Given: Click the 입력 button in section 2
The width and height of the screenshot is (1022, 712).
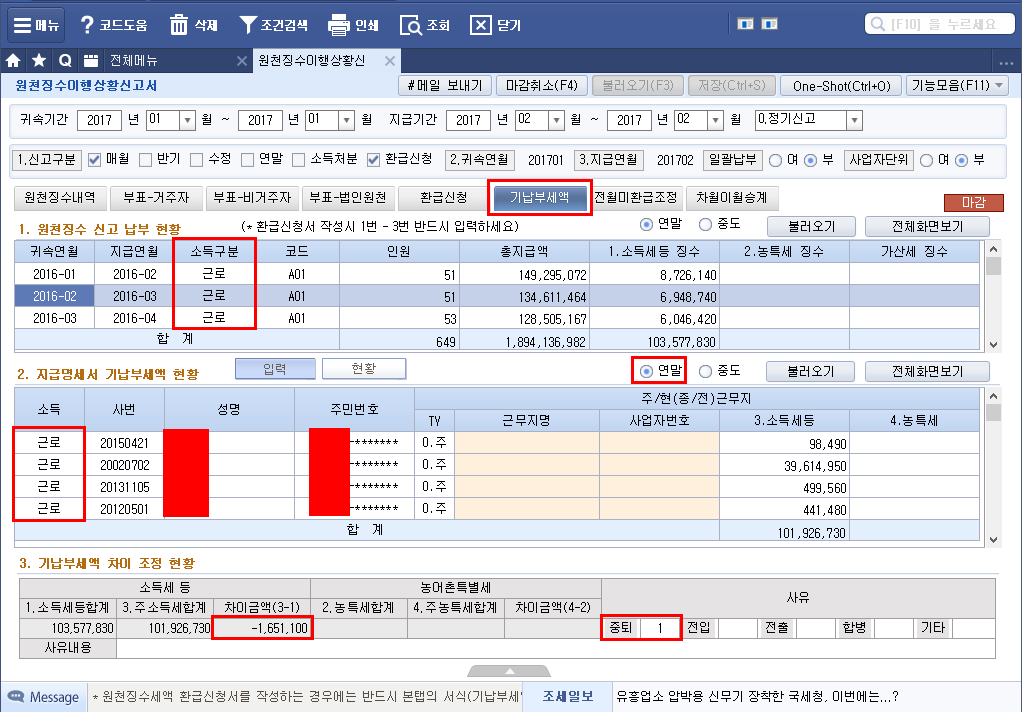Looking at the screenshot, I should [x=275, y=368].
